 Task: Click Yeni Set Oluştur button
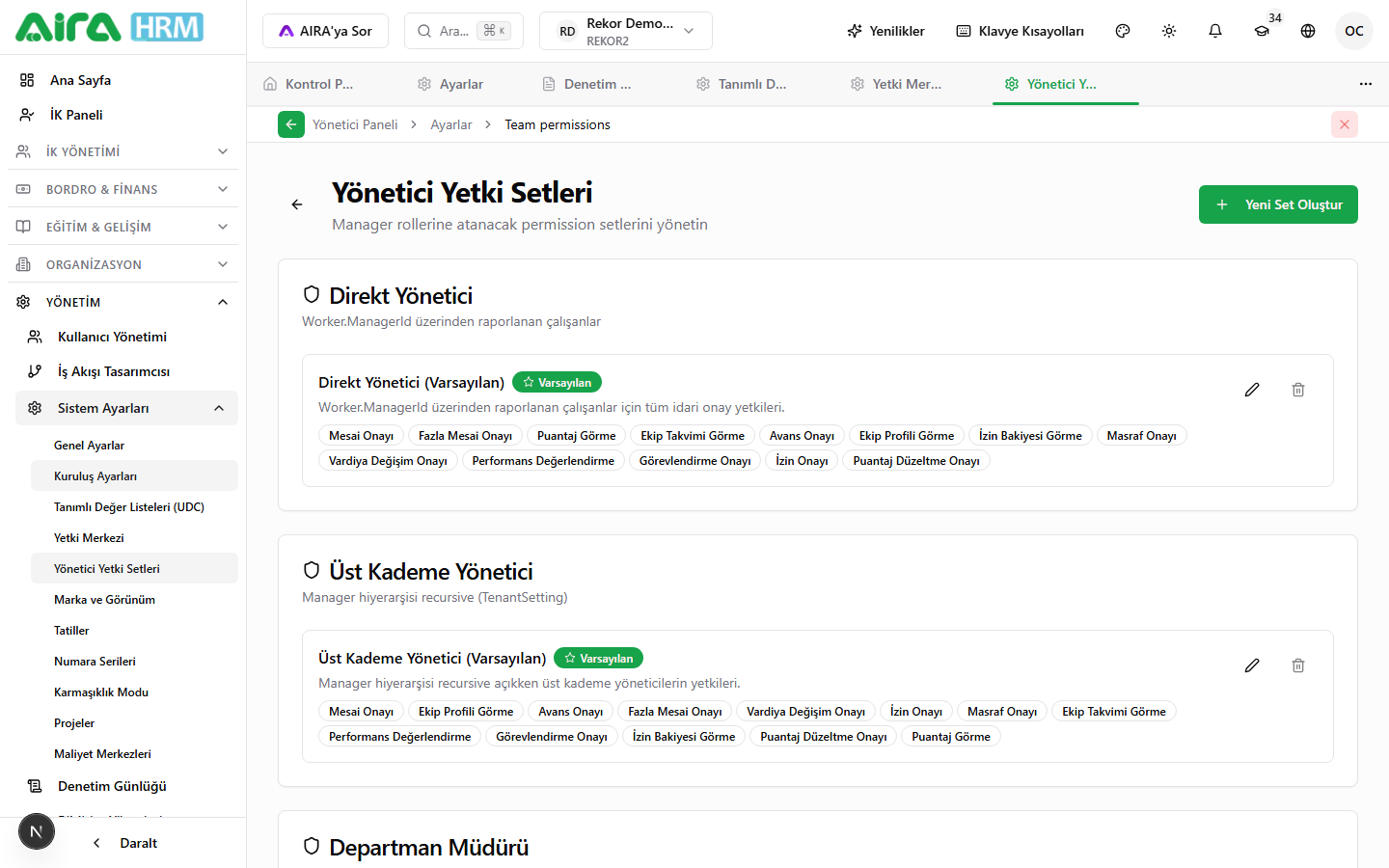(x=1278, y=204)
